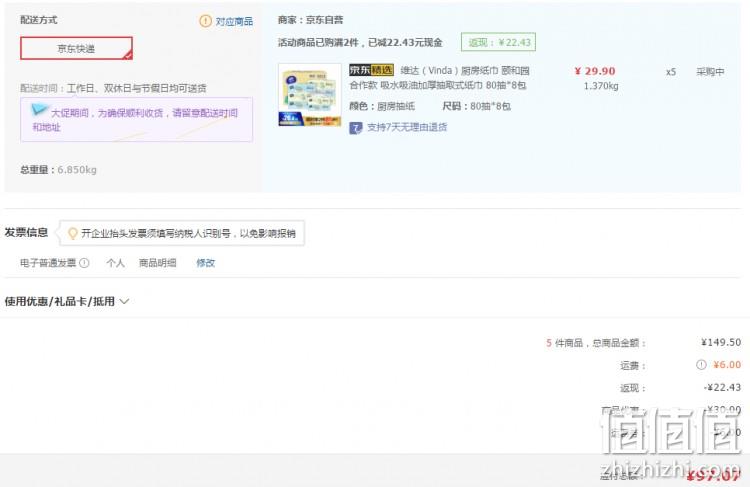The image size is (750, 487).
Task: Click the paper plane icon in the delivery notice
Action: tap(39, 110)
